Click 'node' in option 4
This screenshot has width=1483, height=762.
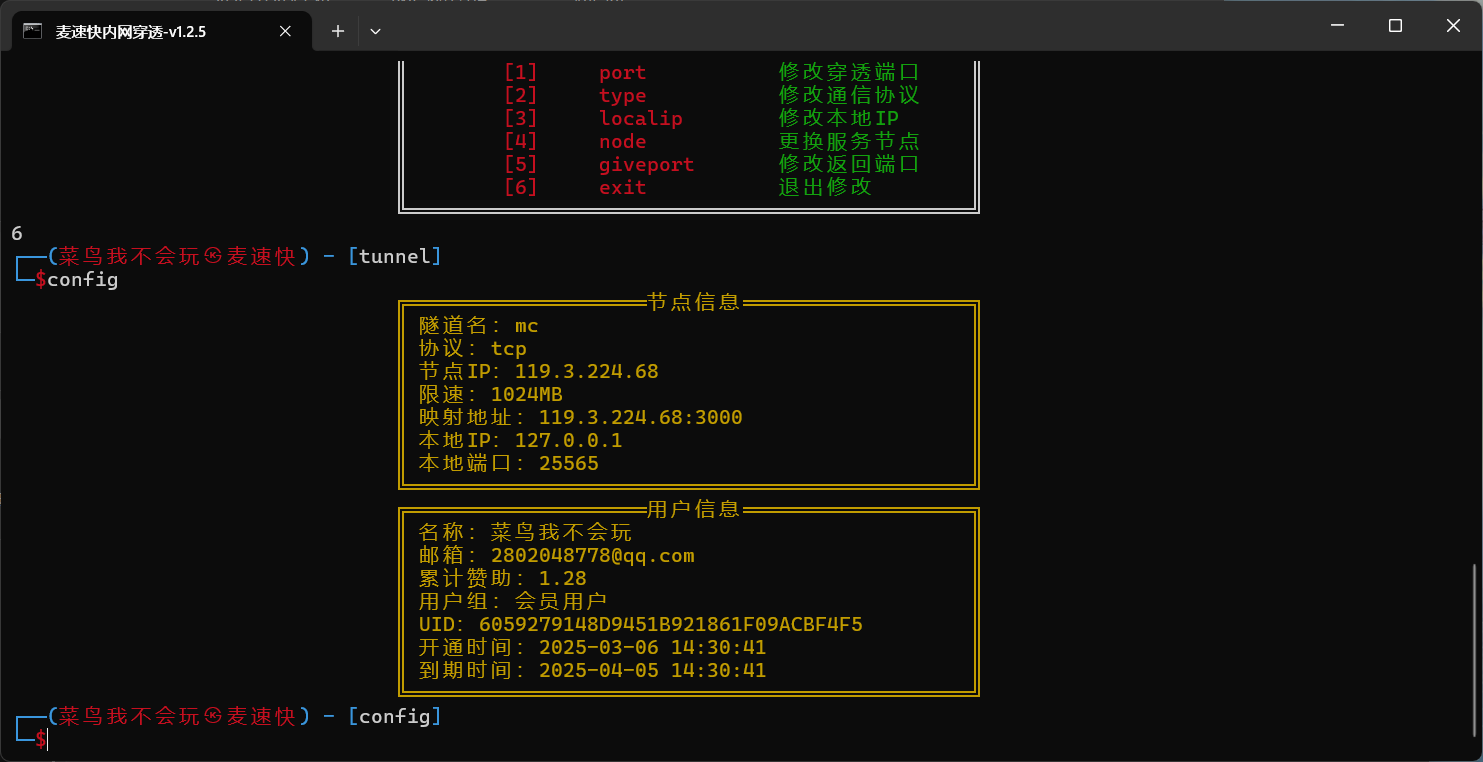tap(622, 142)
